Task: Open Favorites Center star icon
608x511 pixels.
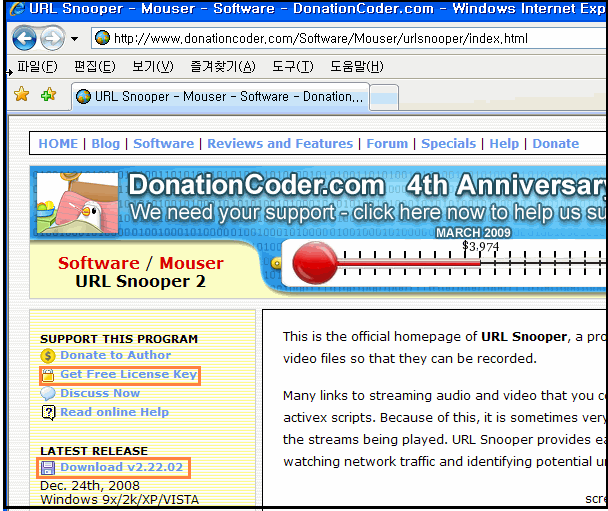Action: pos(22,94)
